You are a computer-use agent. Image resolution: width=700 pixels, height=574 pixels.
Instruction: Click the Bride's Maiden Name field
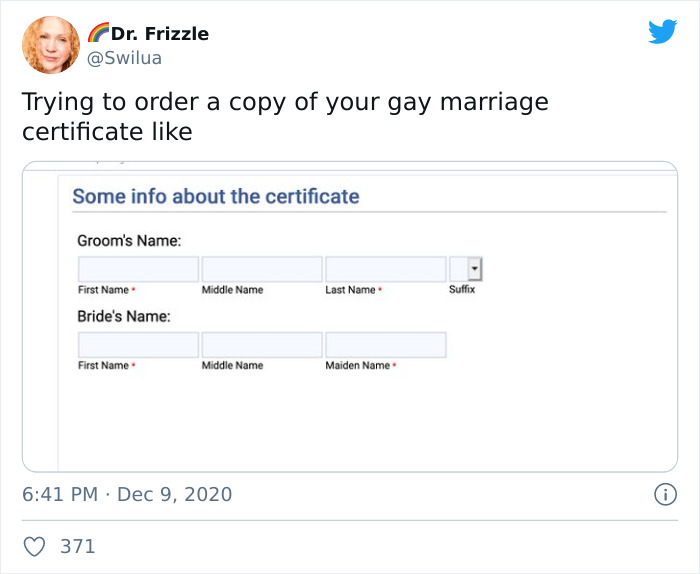coord(386,345)
